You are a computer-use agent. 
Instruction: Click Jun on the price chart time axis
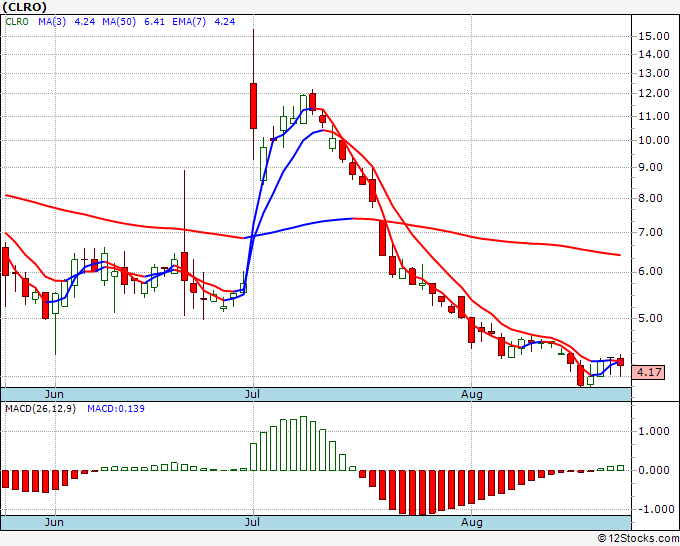(54, 394)
